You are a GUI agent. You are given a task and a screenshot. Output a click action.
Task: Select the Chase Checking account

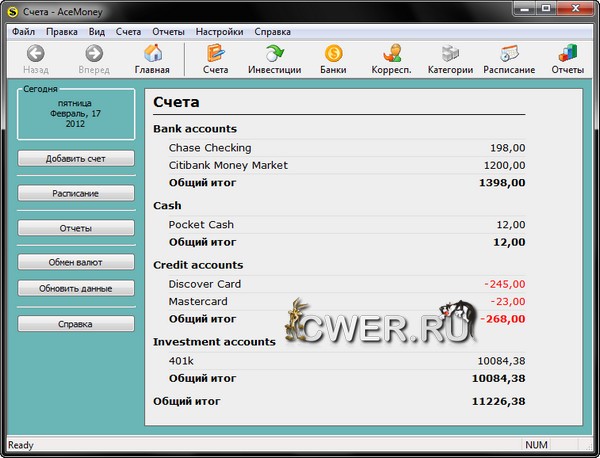tap(210, 148)
